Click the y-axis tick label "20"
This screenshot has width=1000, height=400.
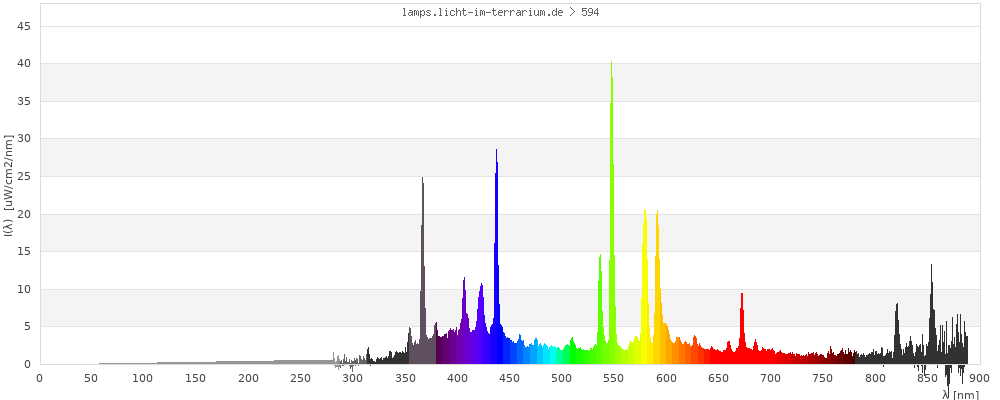25,214
